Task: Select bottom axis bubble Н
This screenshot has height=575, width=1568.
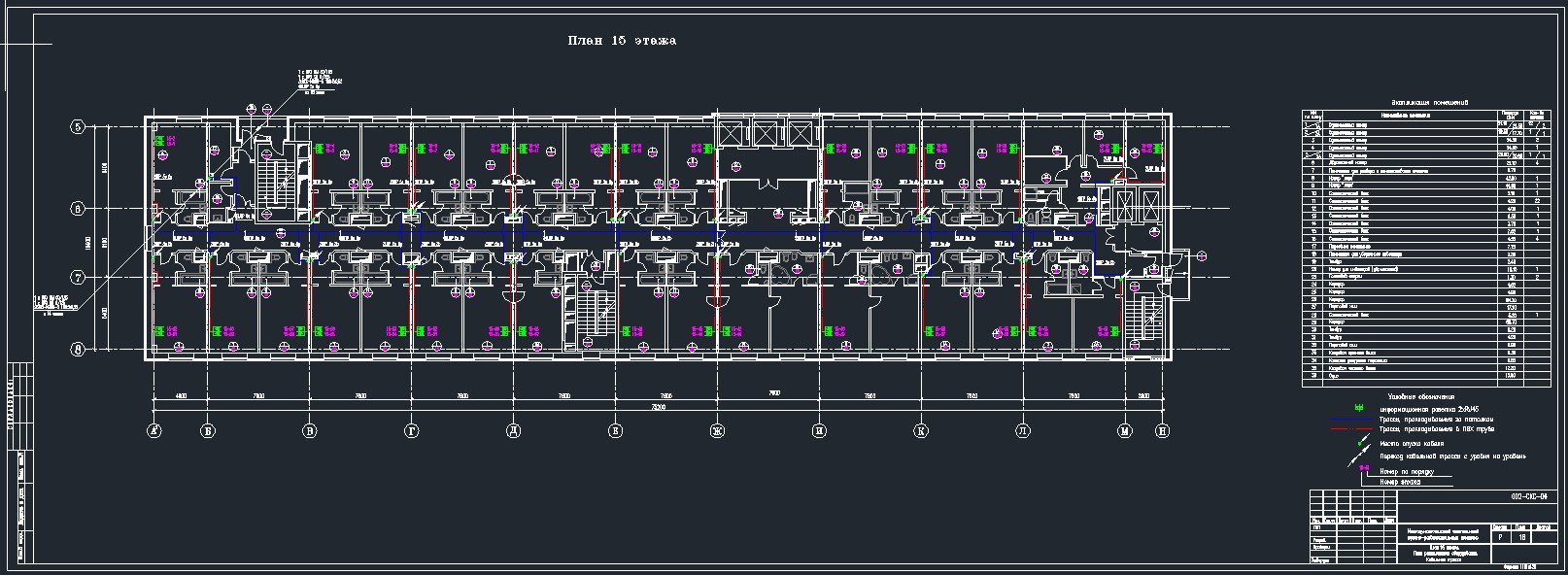Action: coord(1163,429)
